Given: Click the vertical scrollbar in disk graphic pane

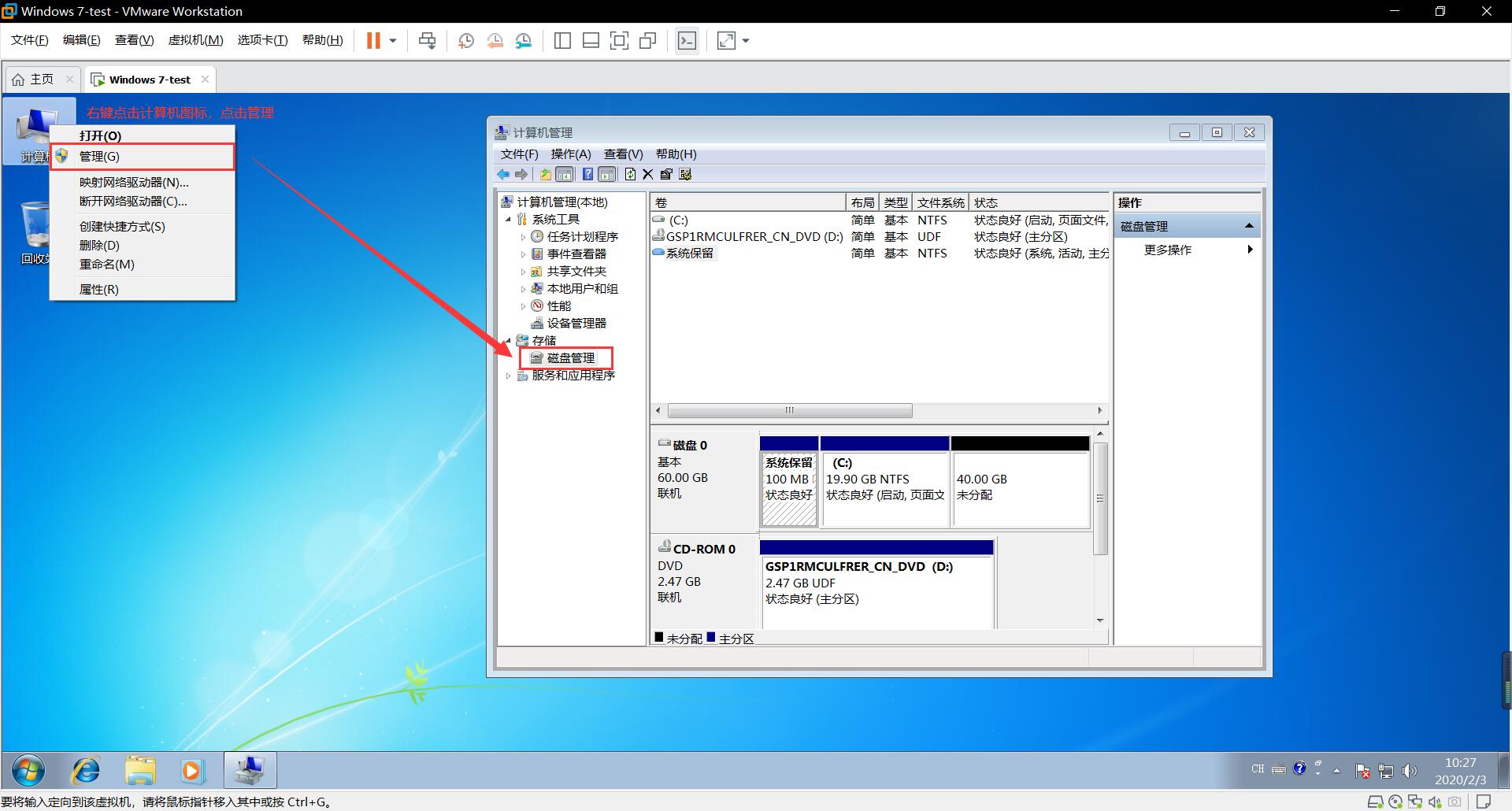Looking at the screenshot, I should coord(1100,498).
